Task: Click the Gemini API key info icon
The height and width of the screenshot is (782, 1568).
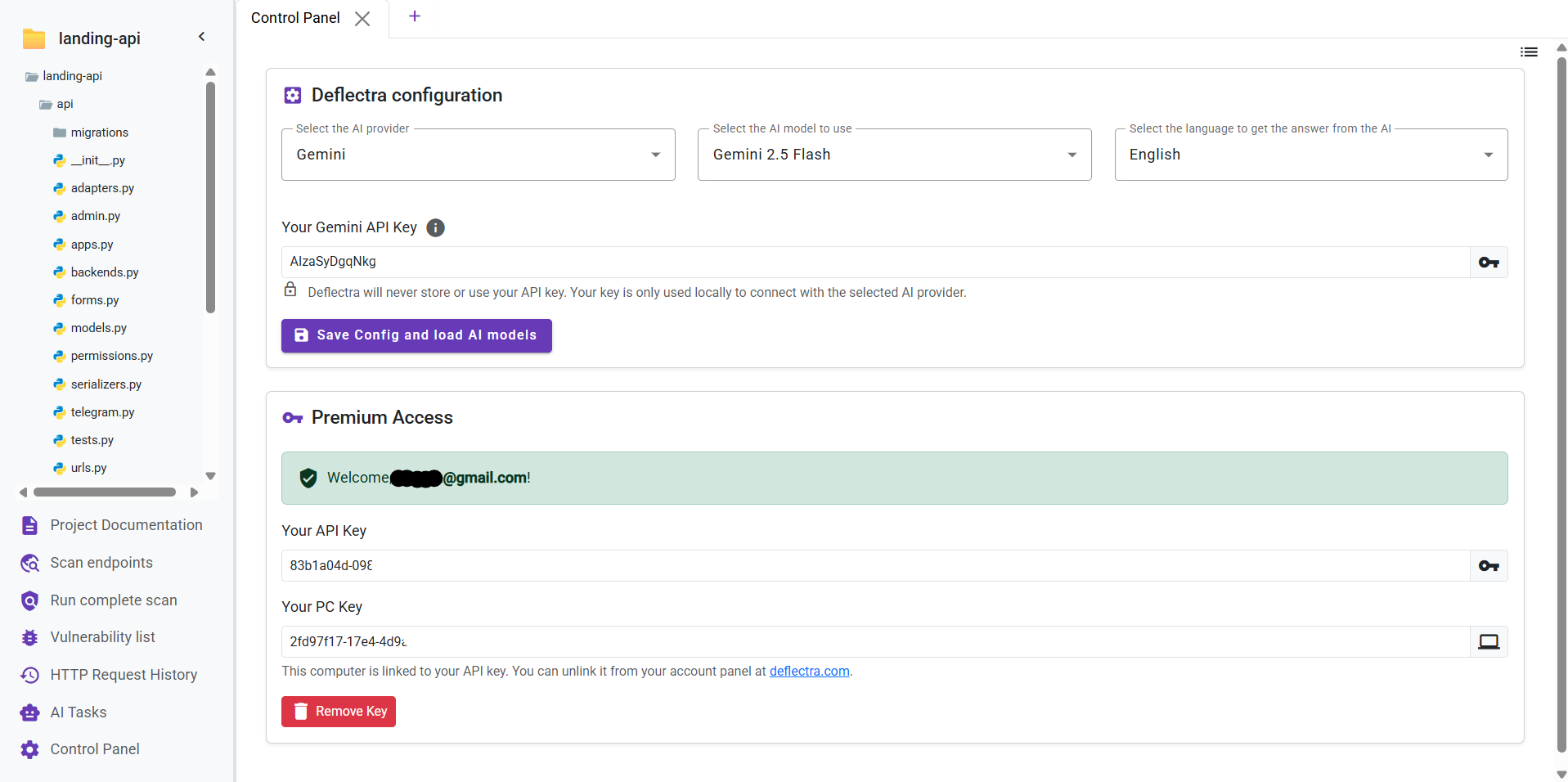Action: 436,228
